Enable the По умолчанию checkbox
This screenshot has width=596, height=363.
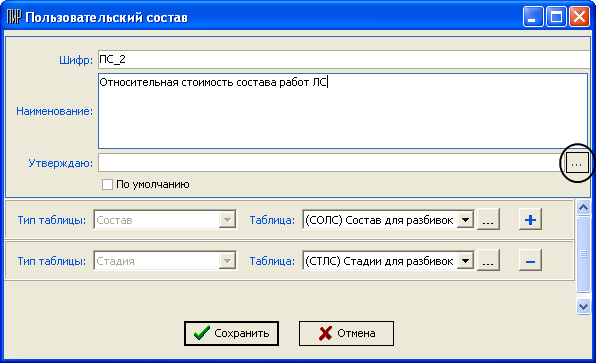[x=107, y=185]
